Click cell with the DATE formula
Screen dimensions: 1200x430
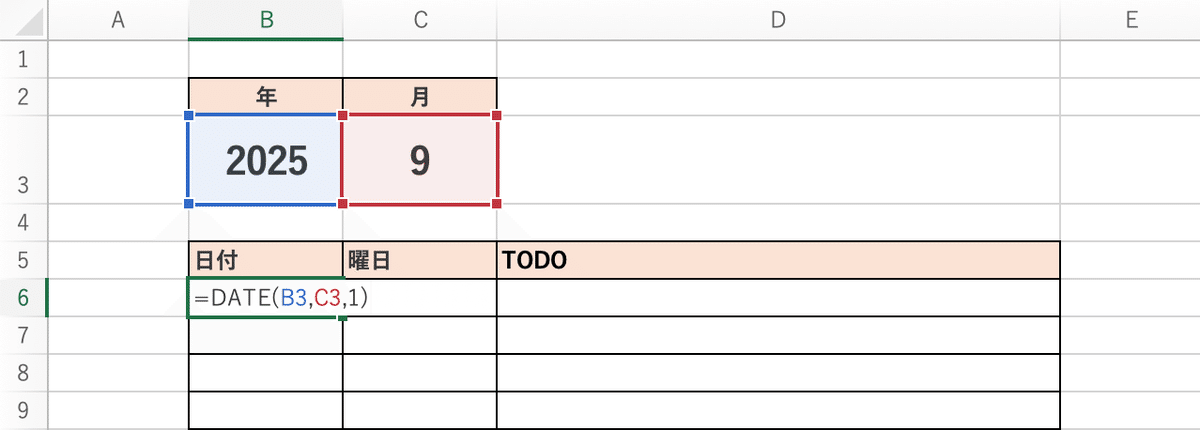(265, 298)
